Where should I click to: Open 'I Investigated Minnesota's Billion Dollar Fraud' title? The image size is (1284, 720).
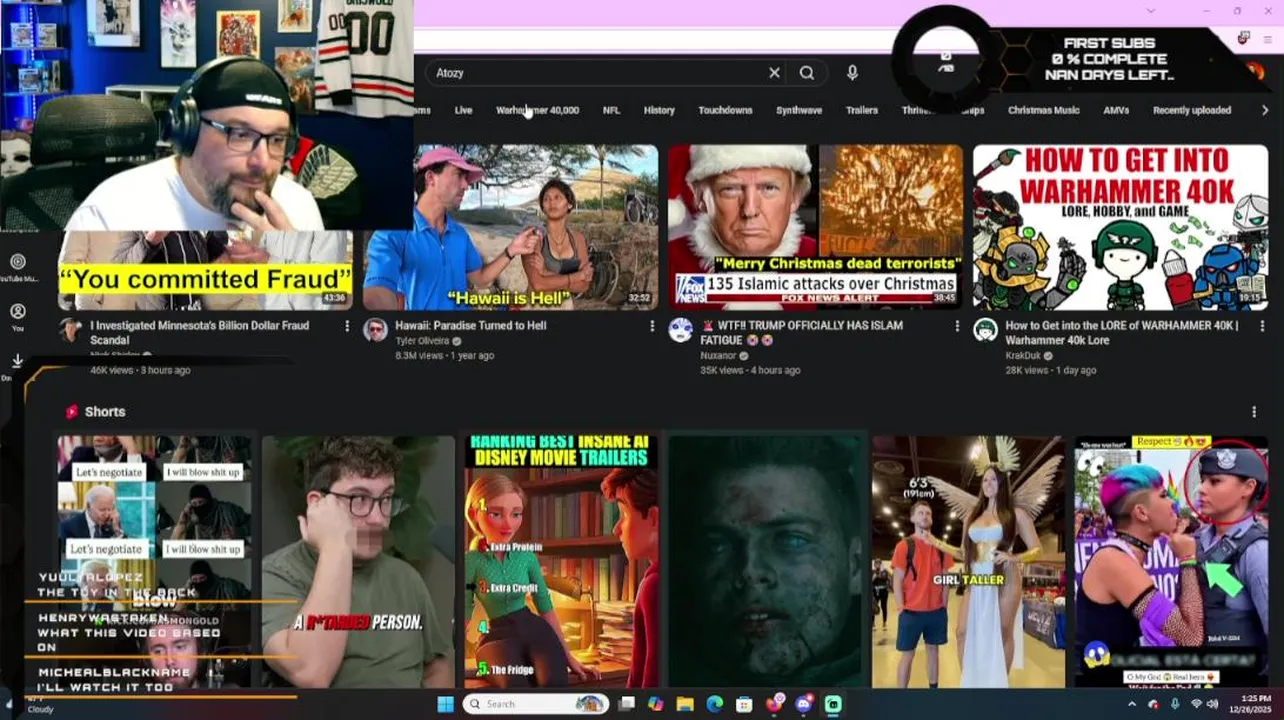(200, 333)
